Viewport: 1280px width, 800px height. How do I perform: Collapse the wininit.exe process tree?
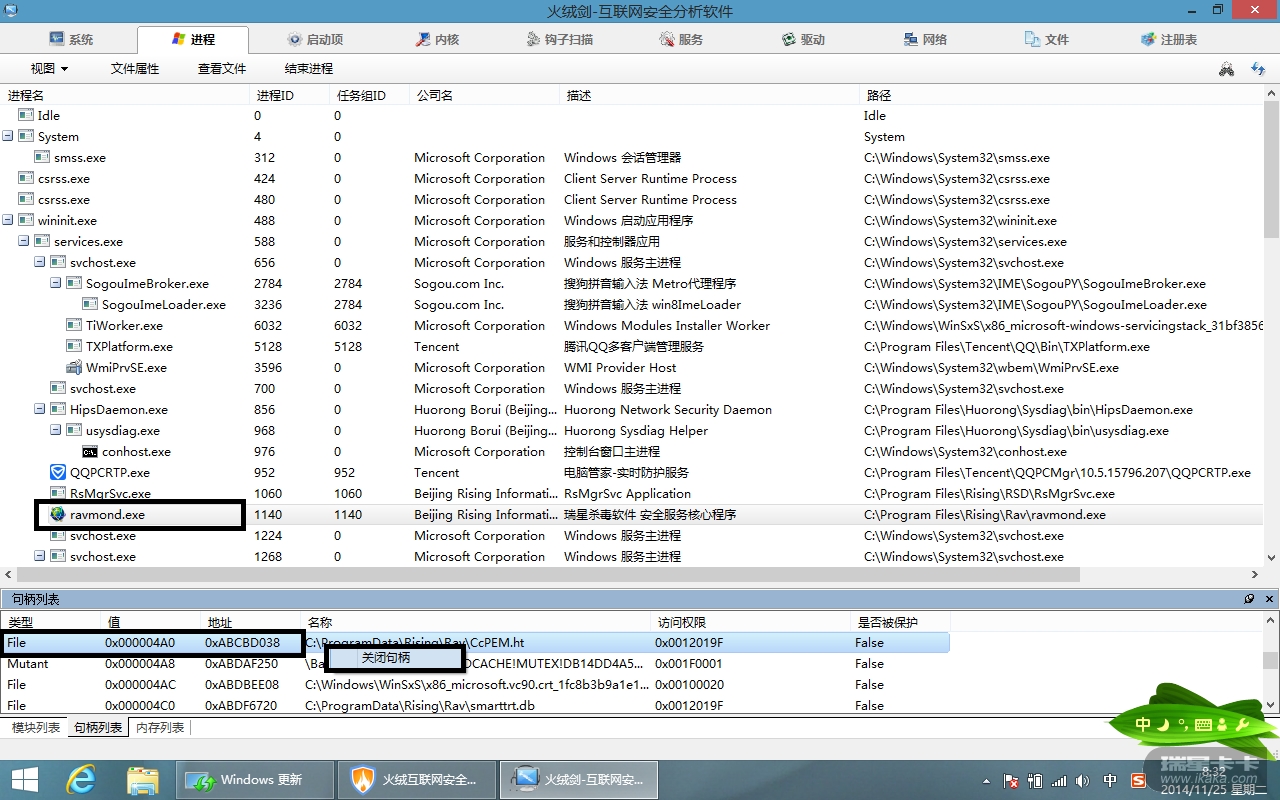[x=8, y=220]
